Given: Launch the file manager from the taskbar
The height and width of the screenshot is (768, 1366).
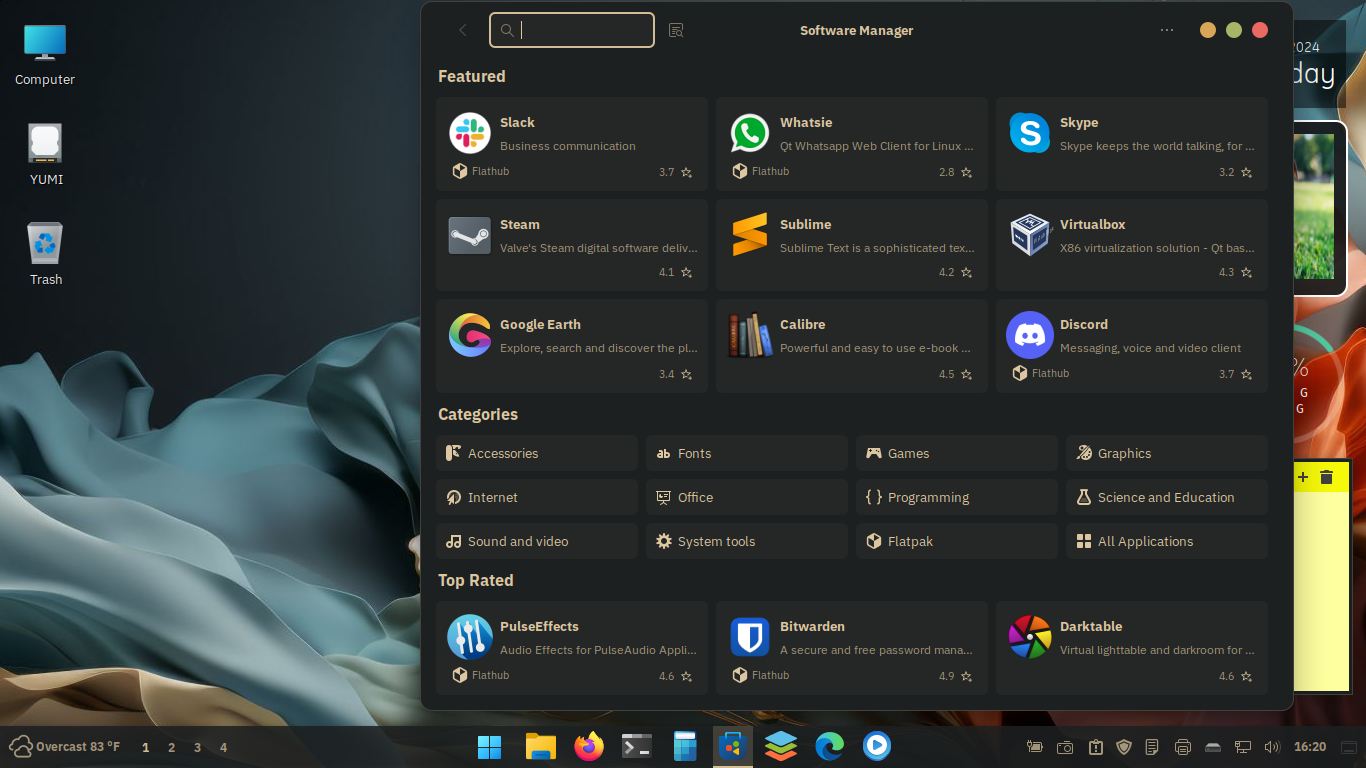Looking at the screenshot, I should [x=541, y=746].
